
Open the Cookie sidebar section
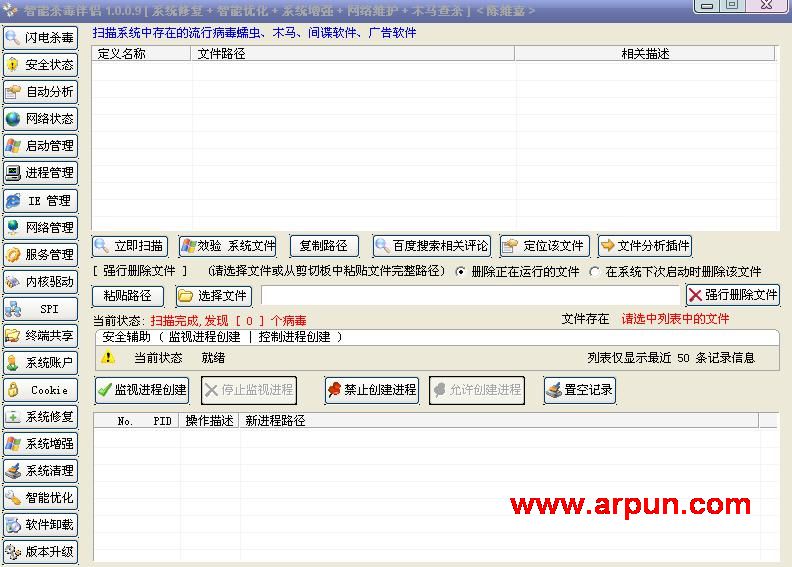coord(40,390)
